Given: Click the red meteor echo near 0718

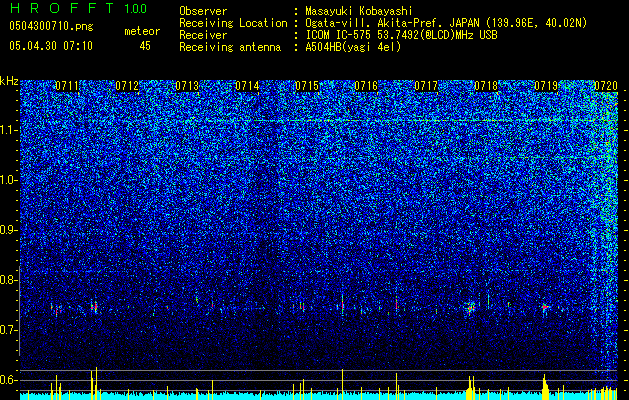Looking at the screenshot, I should click(x=471, y=308).
